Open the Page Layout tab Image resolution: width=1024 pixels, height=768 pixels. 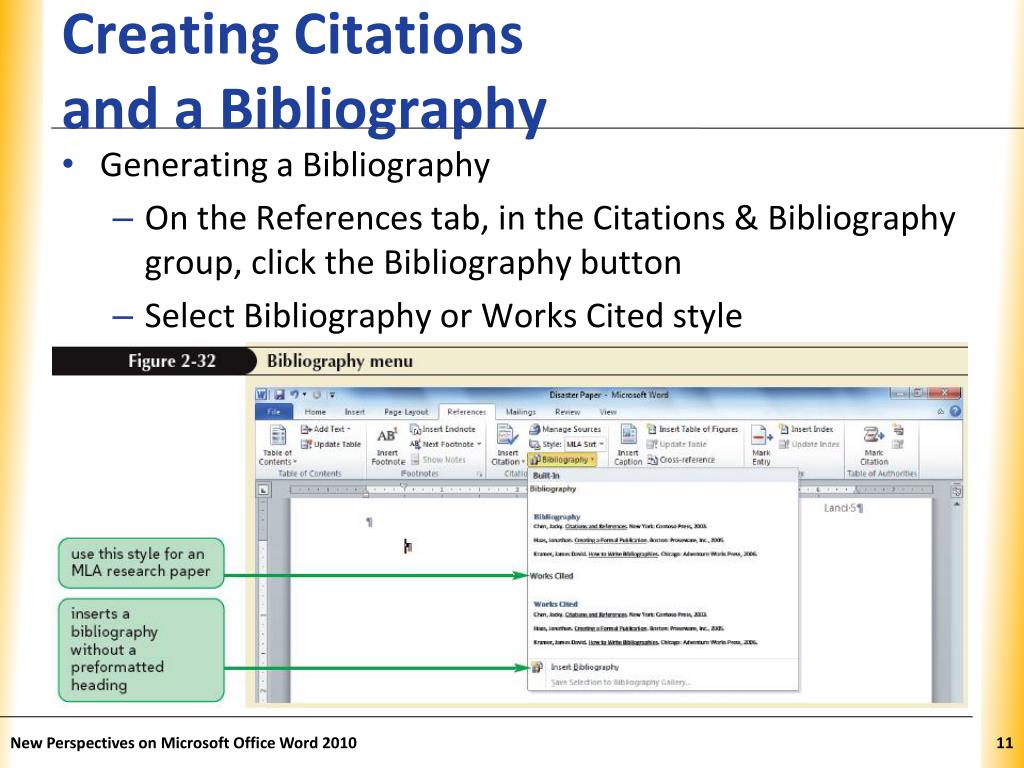coord(406,412)
